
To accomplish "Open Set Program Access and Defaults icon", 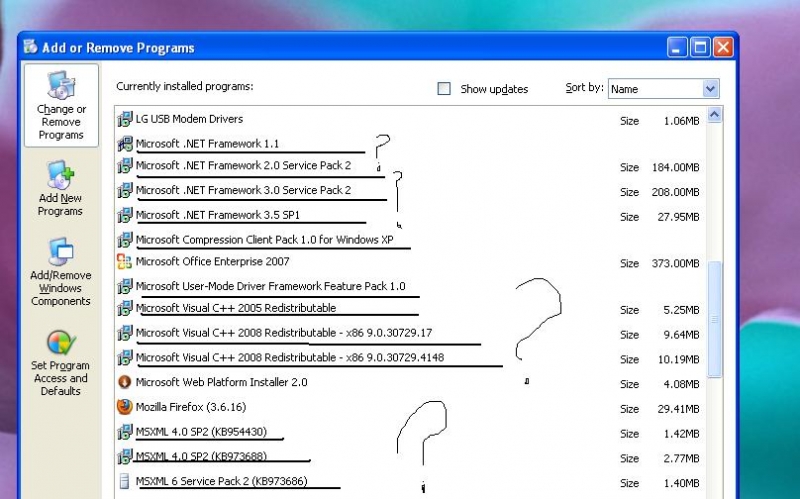I will (61, 342).
